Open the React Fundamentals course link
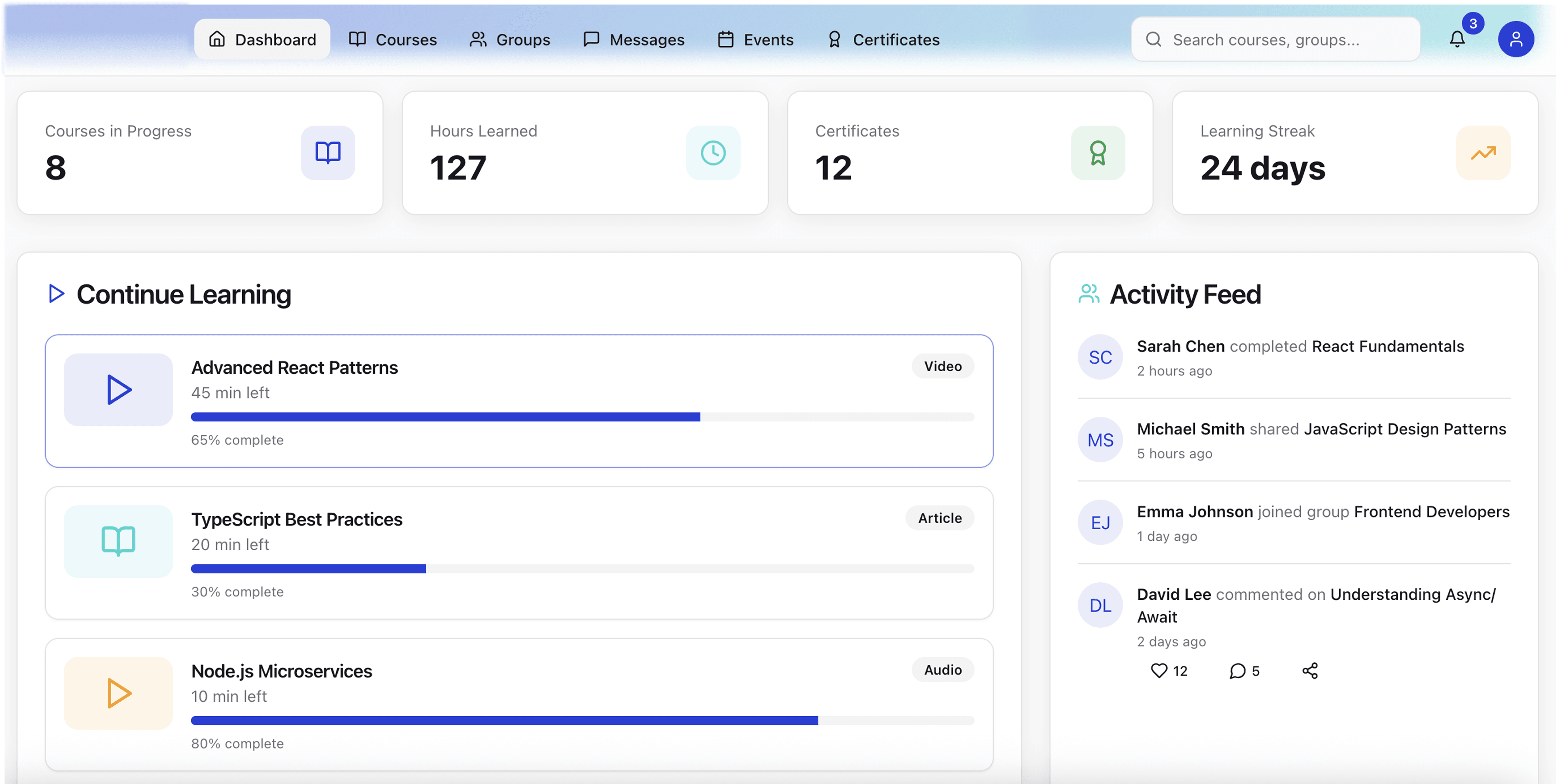The height and width of the screenshot is (784, 1556). (1387, 346)
